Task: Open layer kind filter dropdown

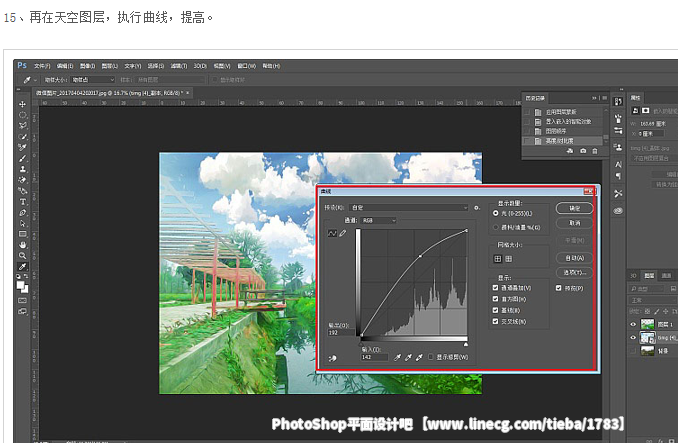Action: (647, 289)
